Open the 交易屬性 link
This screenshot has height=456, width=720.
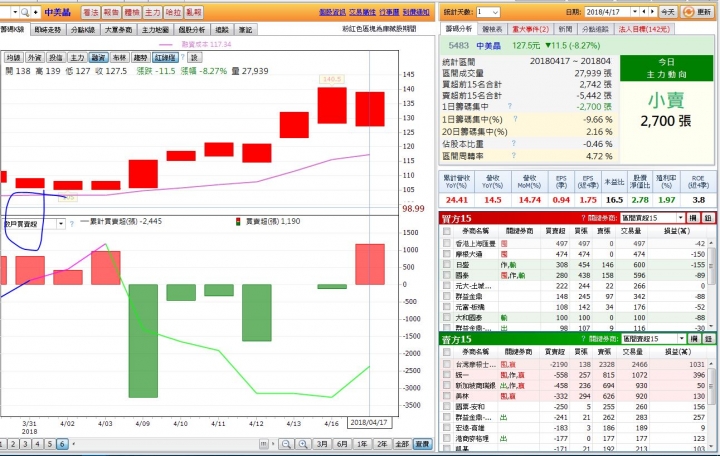point(362,12)
